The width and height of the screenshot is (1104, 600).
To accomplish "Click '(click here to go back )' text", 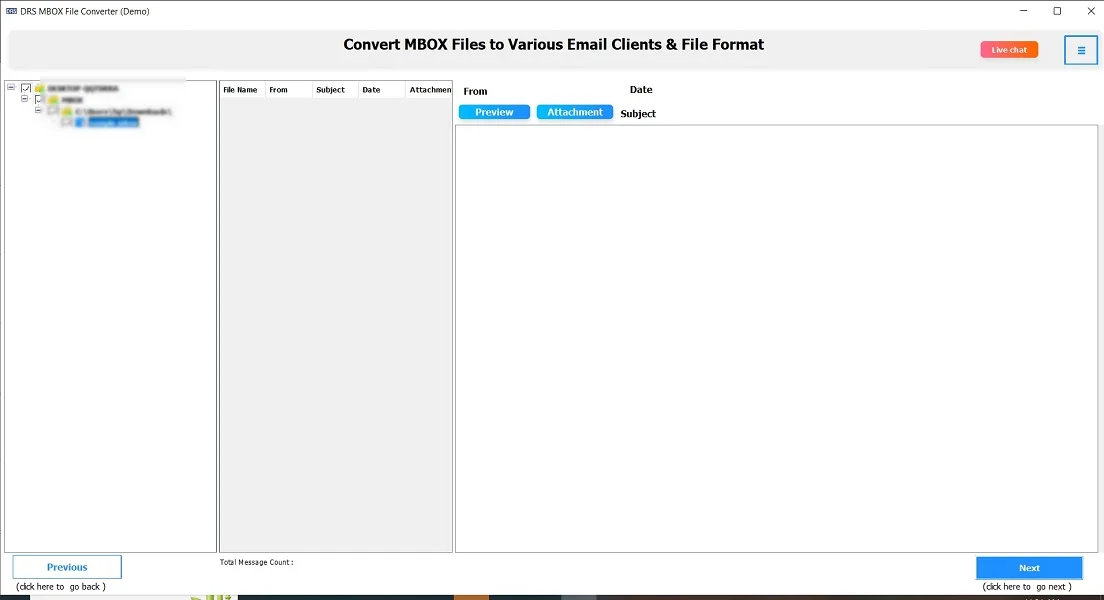I will pos(61,587).
